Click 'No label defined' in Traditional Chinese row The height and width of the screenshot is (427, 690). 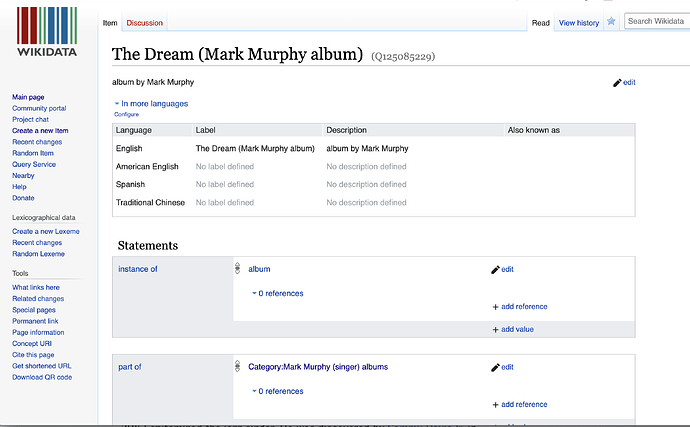225,202
